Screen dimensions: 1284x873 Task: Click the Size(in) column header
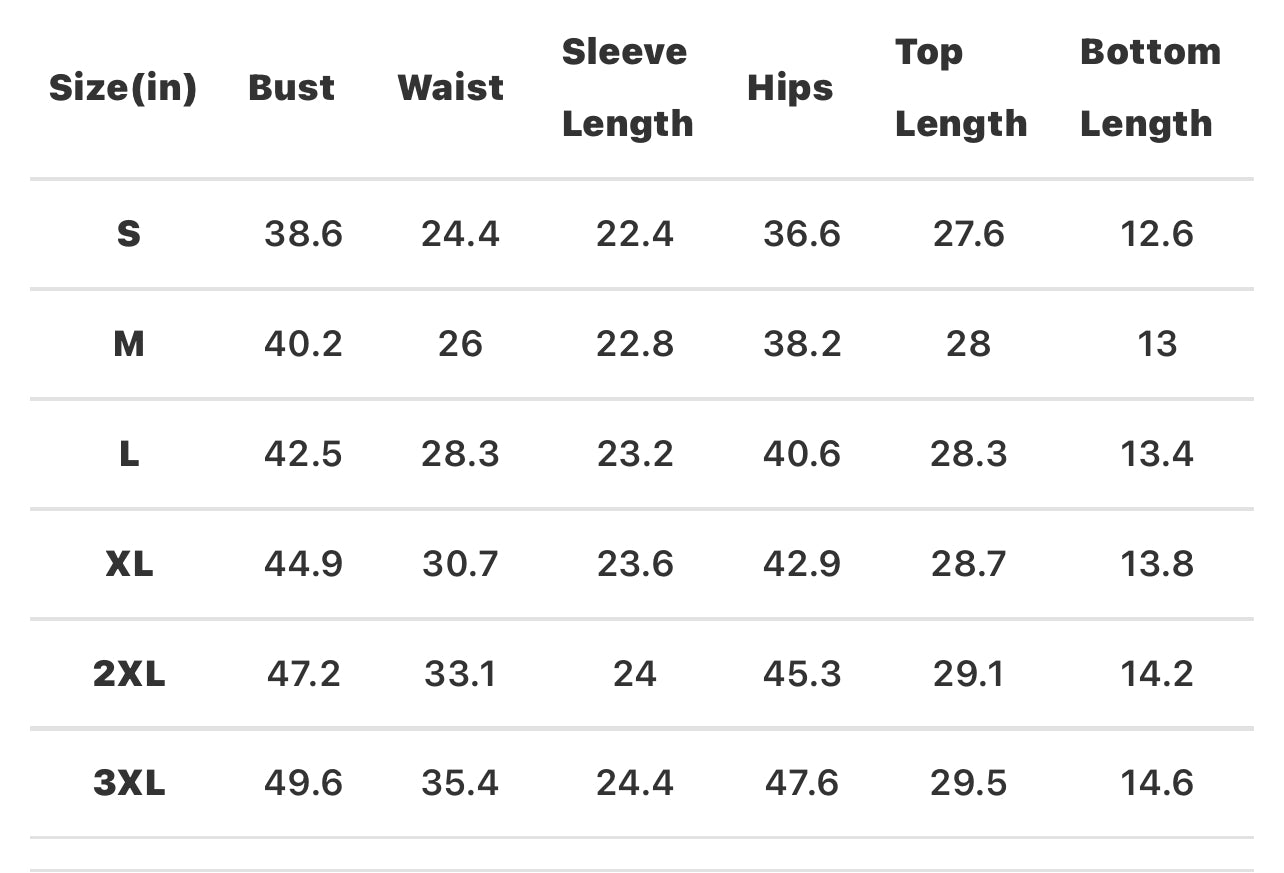coord(123,88)
